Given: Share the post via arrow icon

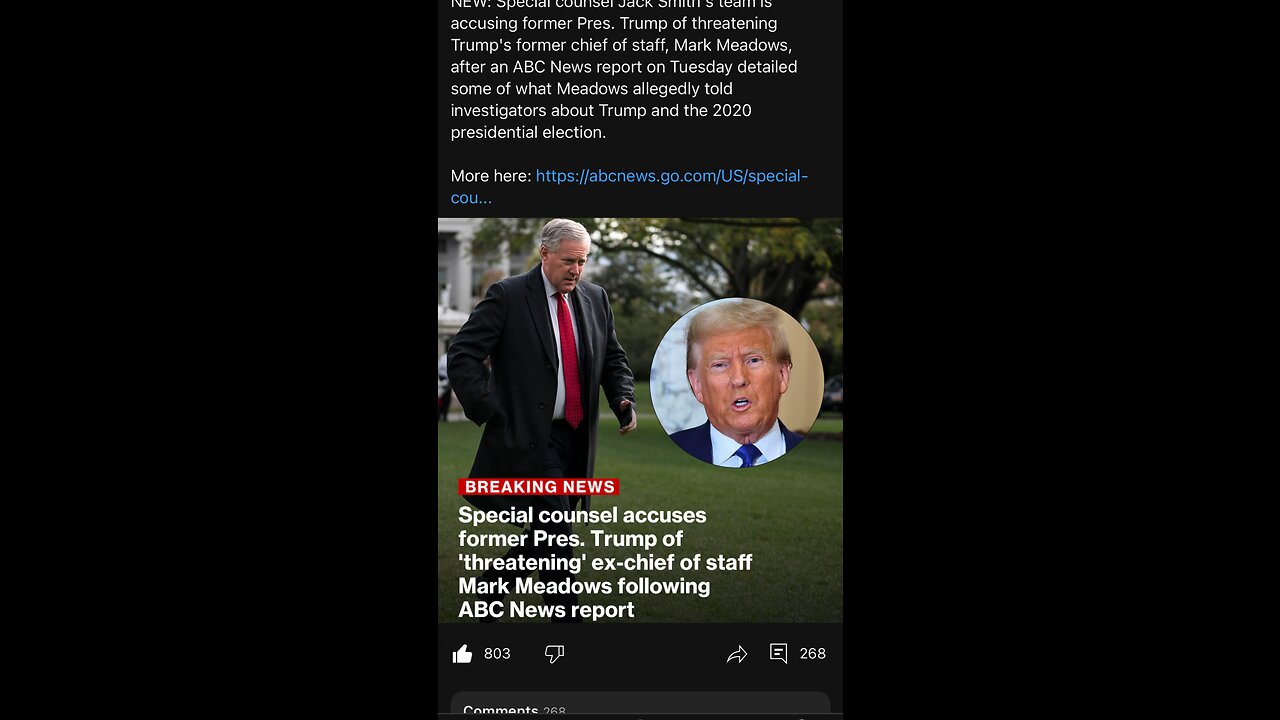Looking at the screenshot, I should (737, 654).
